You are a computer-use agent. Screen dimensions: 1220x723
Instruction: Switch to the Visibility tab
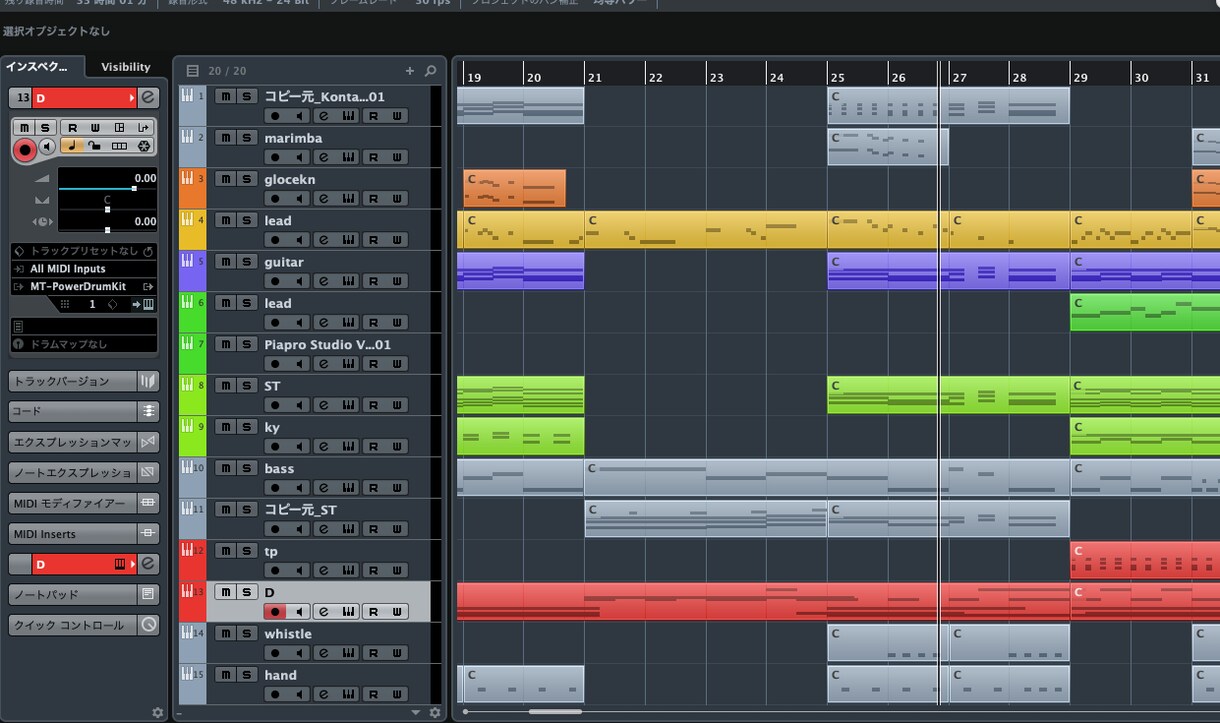126,67
